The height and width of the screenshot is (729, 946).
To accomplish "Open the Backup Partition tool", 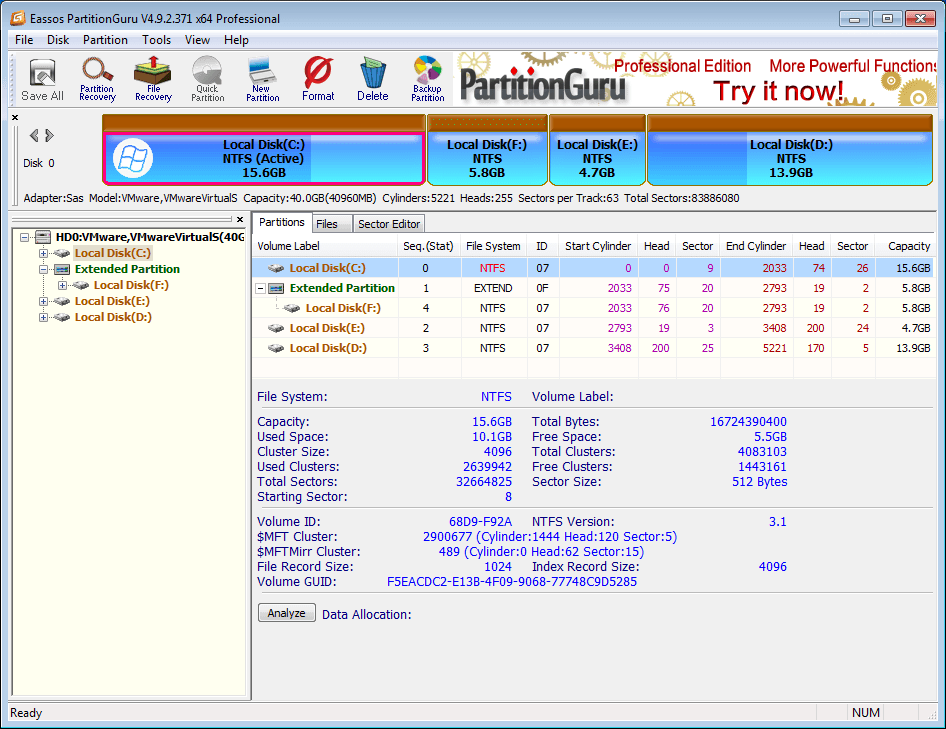I will pyautogui.click(x=428, y=80).
